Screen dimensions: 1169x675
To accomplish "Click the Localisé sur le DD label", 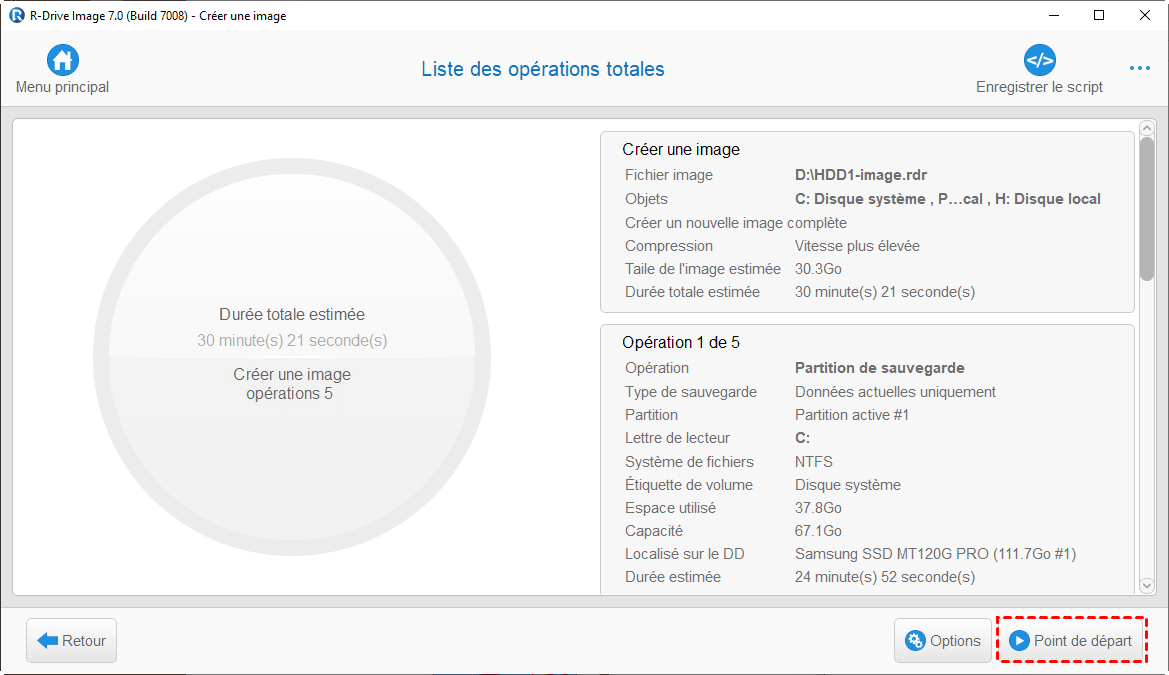I will tap(684, 554).
